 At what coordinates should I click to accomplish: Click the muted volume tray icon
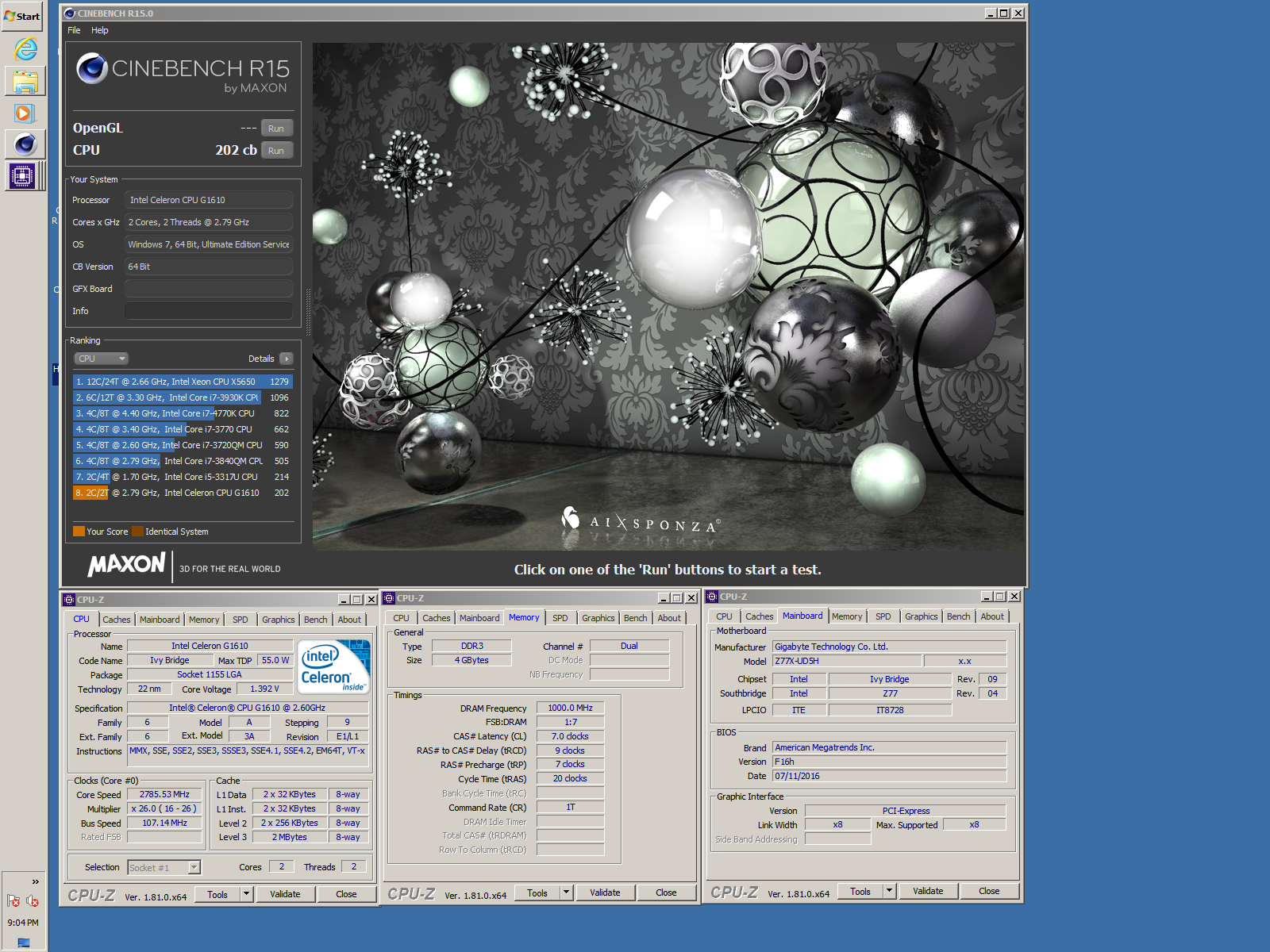(x=33, y=900)
